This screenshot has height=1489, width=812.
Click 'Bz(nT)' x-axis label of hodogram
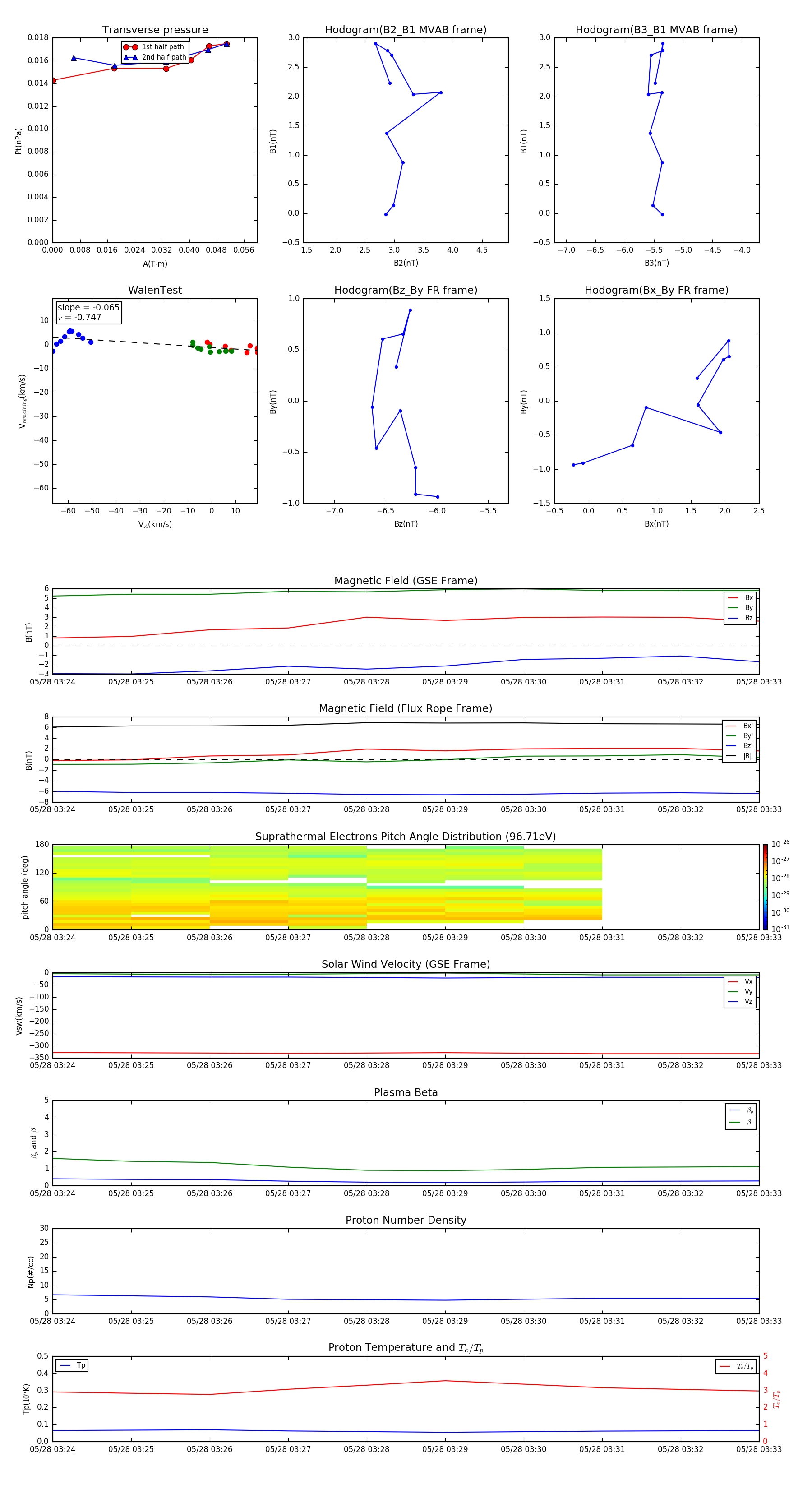[x=406, y=524]
